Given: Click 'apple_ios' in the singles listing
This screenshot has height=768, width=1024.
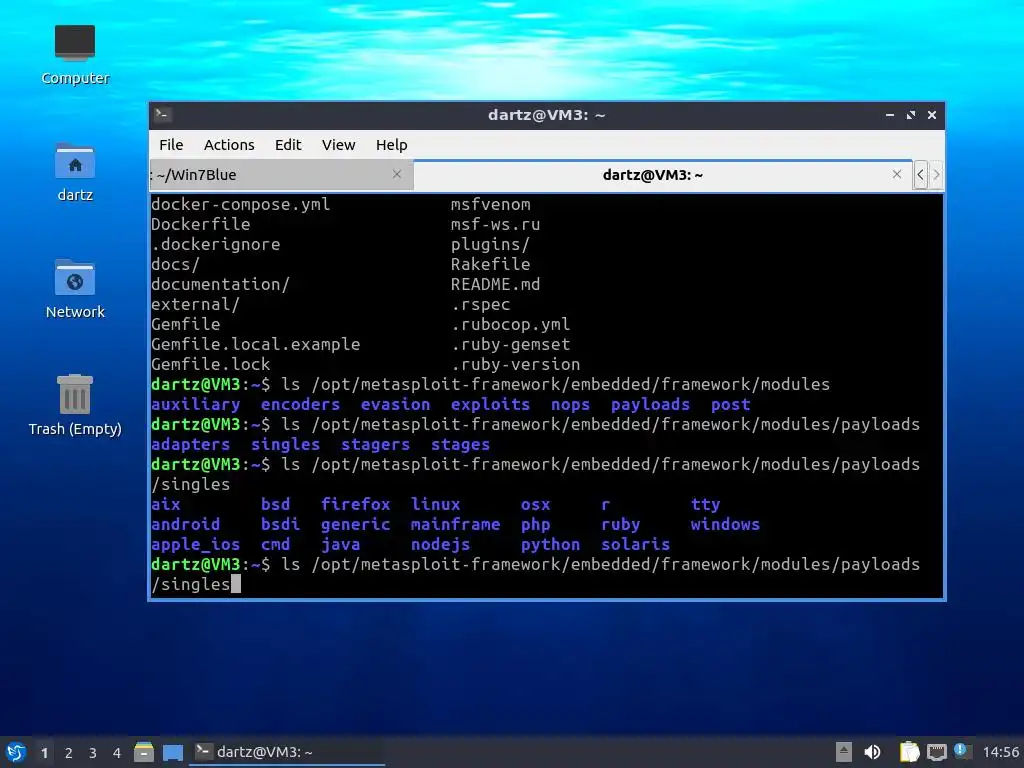Looking at the screenshot, I should (x=195, y=545).
